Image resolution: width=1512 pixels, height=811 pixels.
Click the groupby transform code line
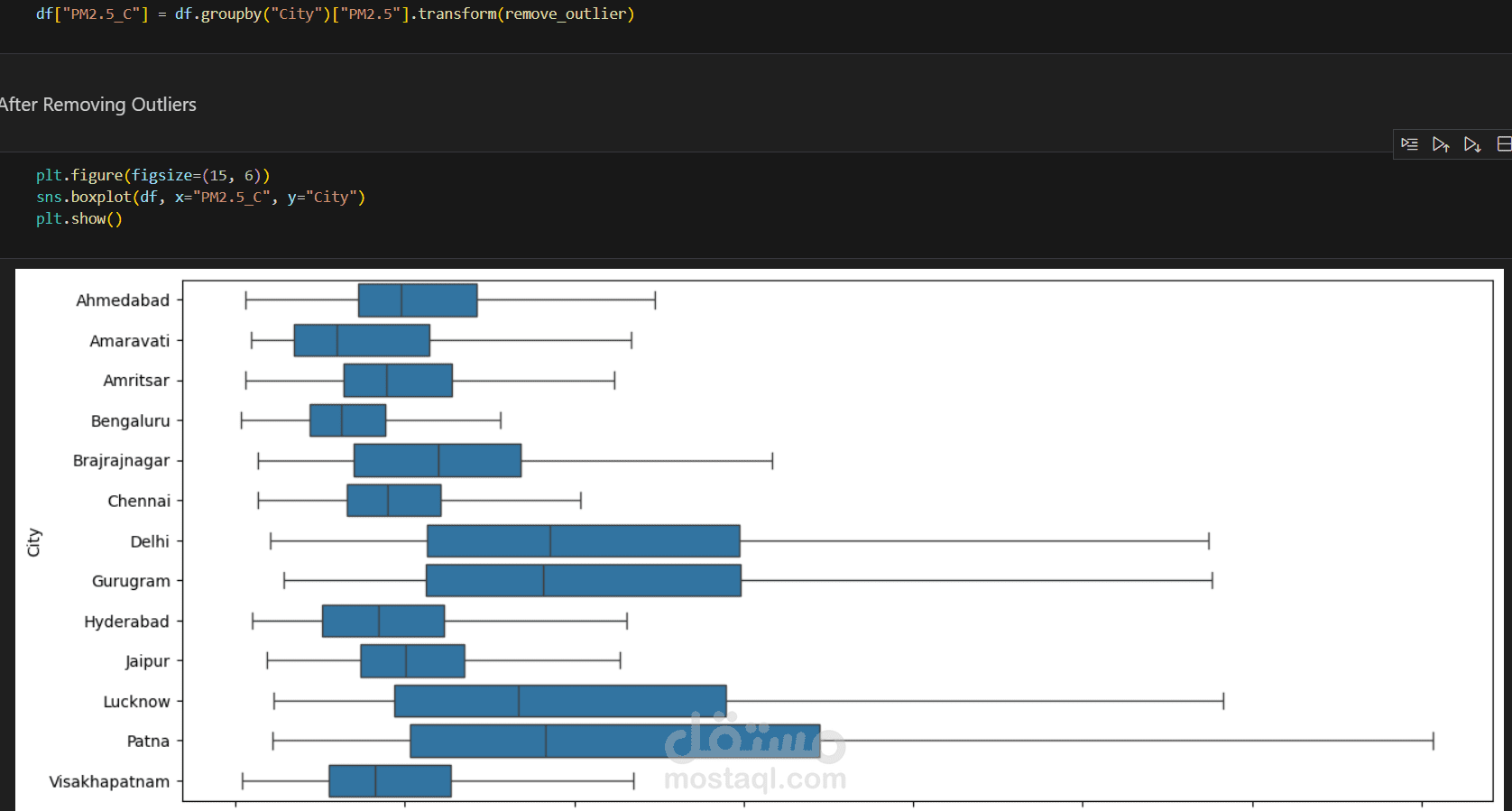(335, 14)
